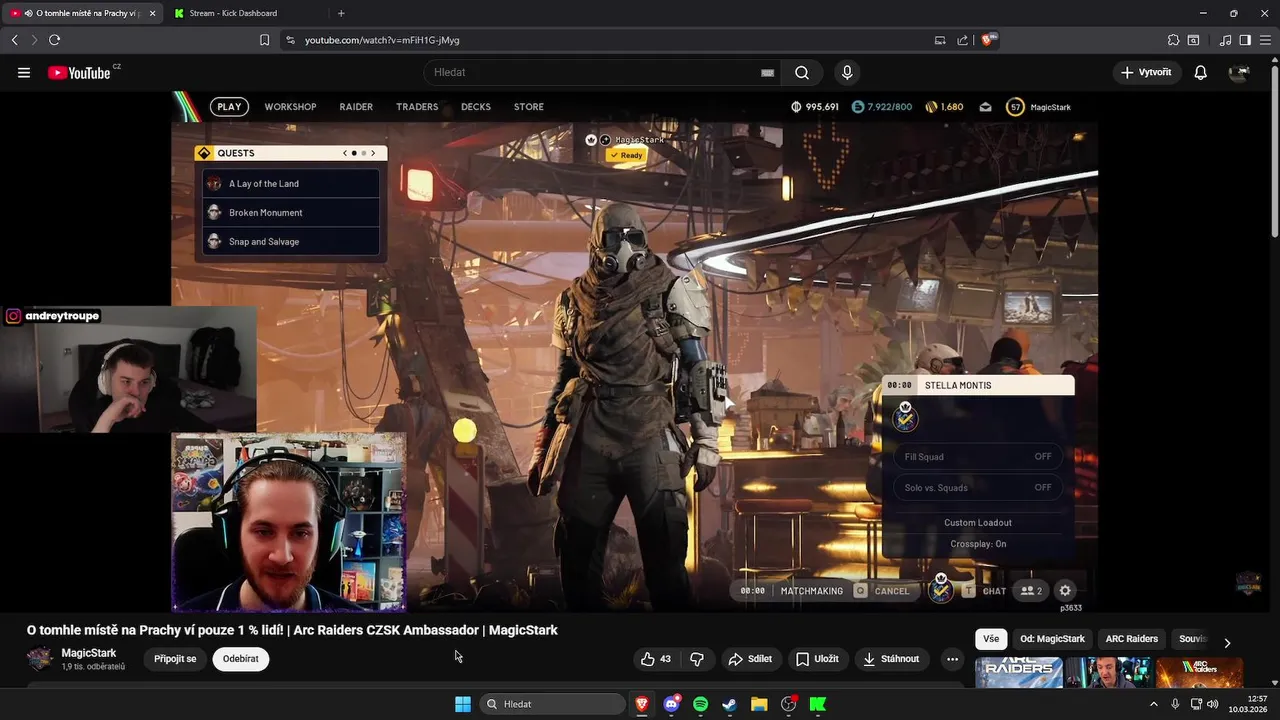
Task: Click the taskbar Hledat search box
Action: pyautogui.click(x=552, y=704)
